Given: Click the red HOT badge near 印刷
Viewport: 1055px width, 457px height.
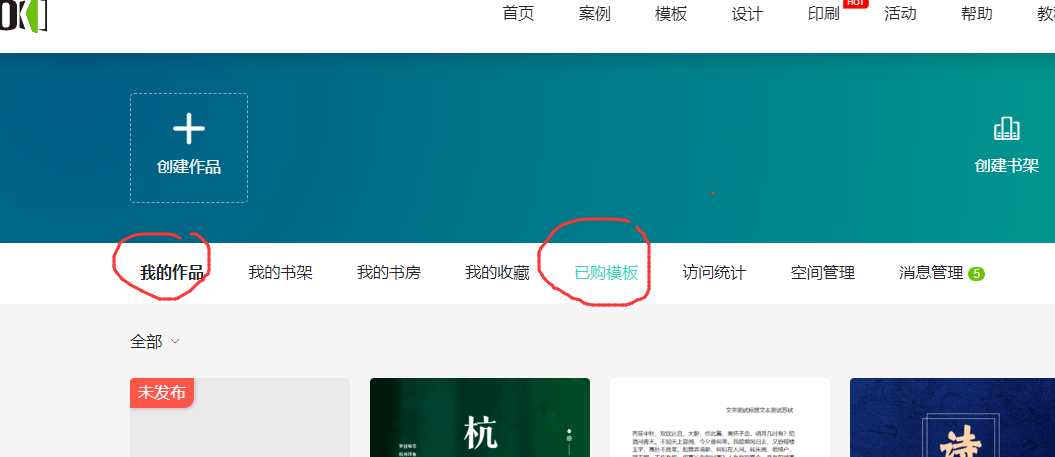Looking at the screenshot, I should 855,3.
